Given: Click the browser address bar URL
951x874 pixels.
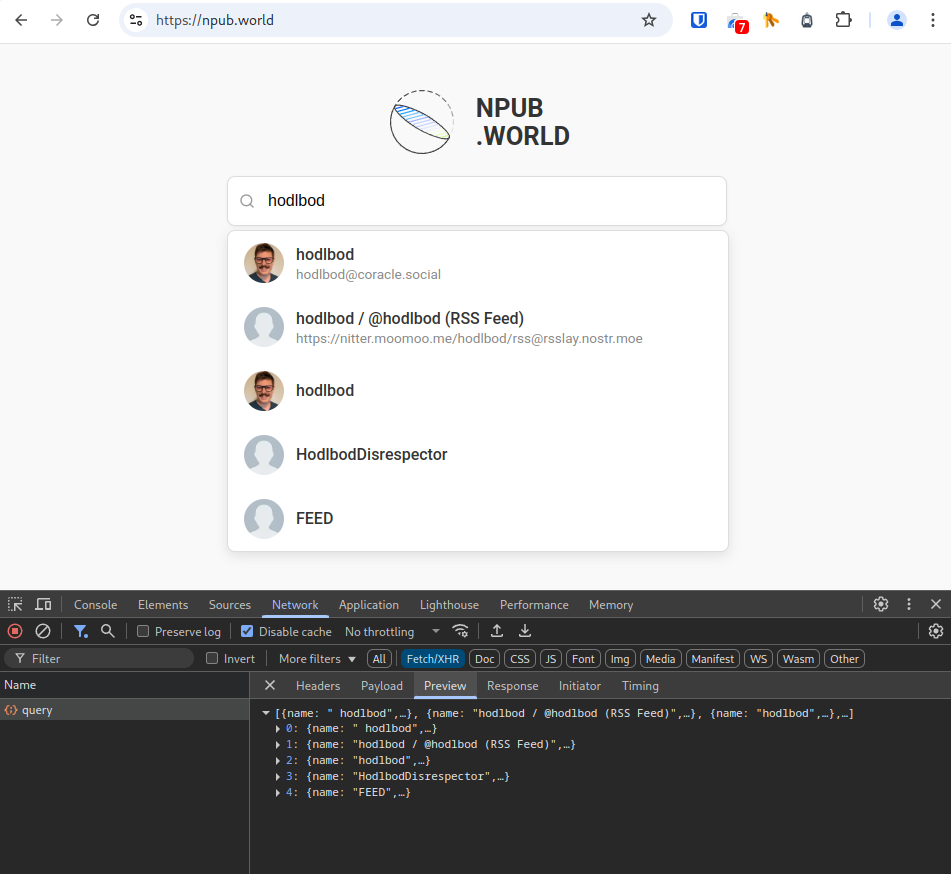Looking at the screenshot, I should (215, 20).
